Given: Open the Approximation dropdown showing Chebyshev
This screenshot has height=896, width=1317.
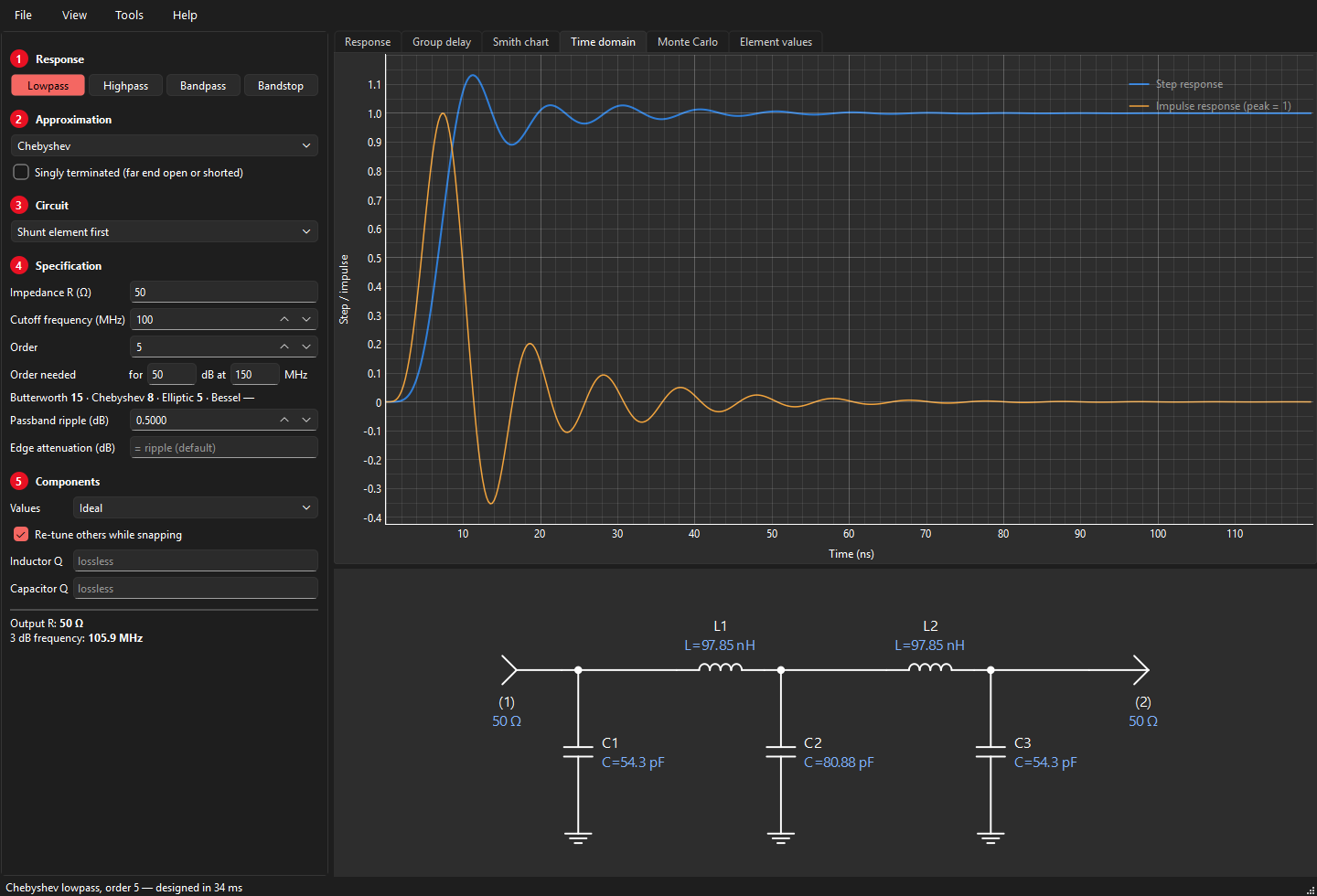Looking at the screenshot, I should 165,145.
